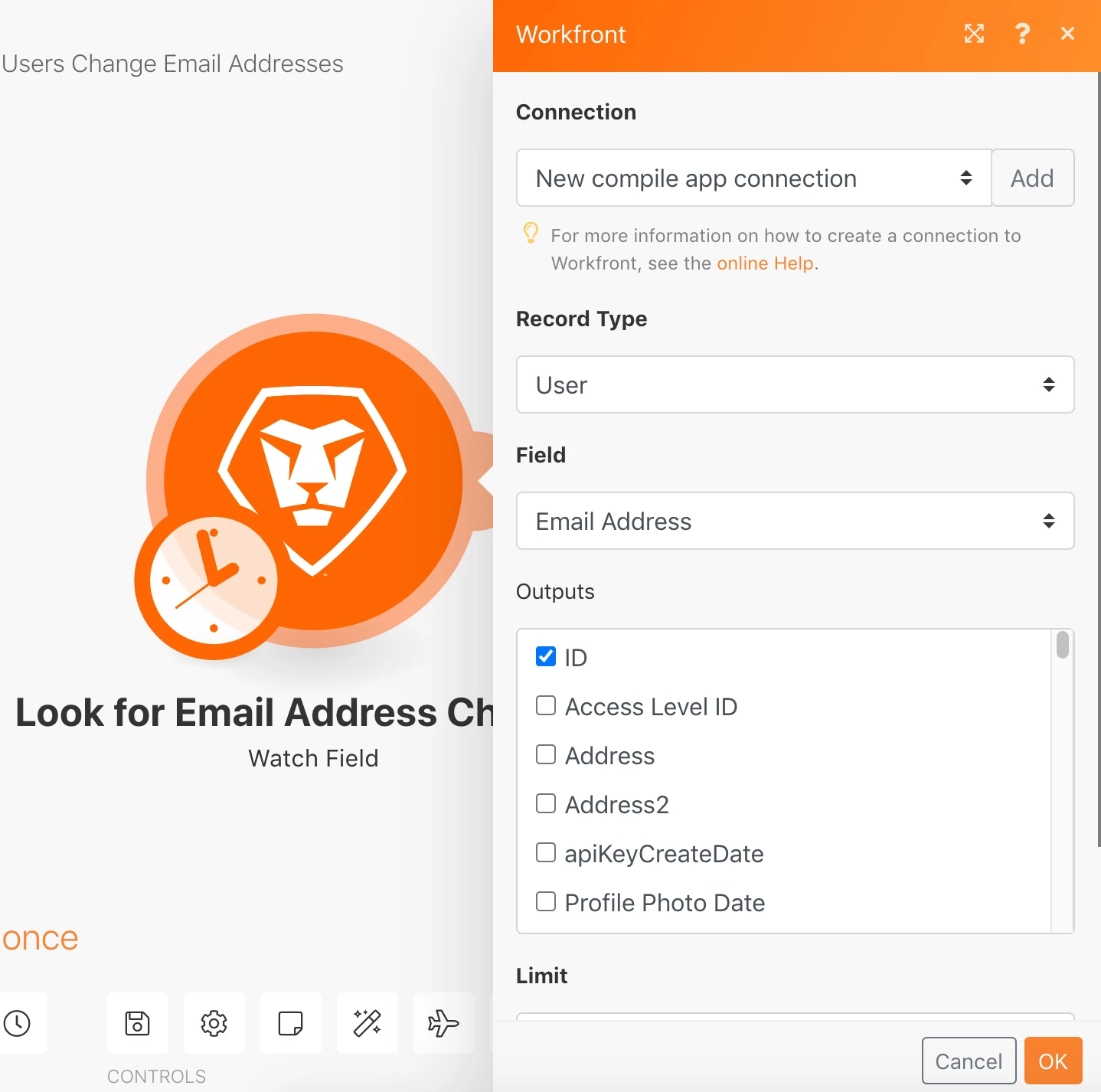1101x1092 pixels.
Task: Open the Field dropdown showing Email Address
Action: click(x=796, y=521)
